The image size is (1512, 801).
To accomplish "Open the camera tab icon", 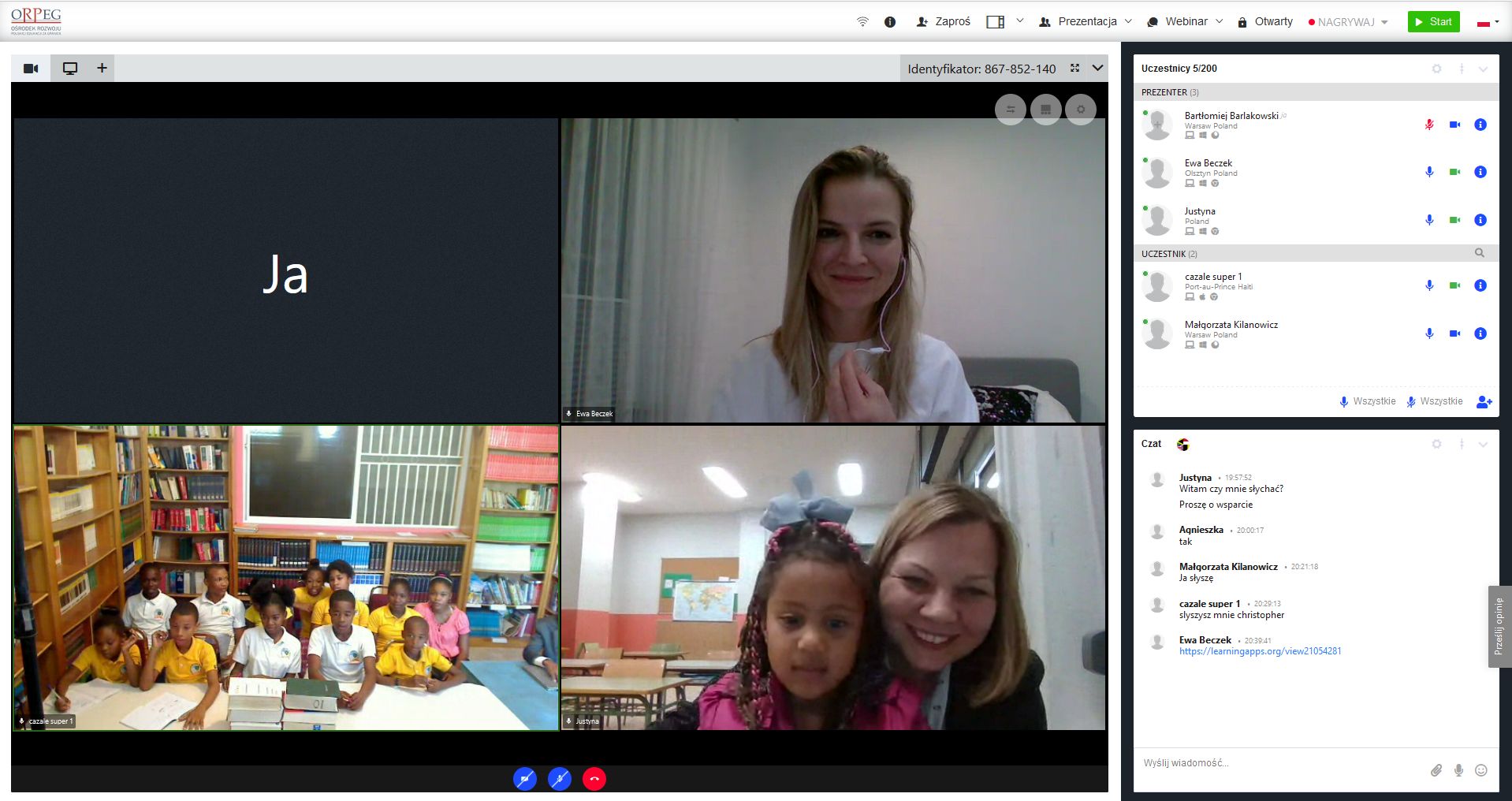I will click(x=31, y=69).
